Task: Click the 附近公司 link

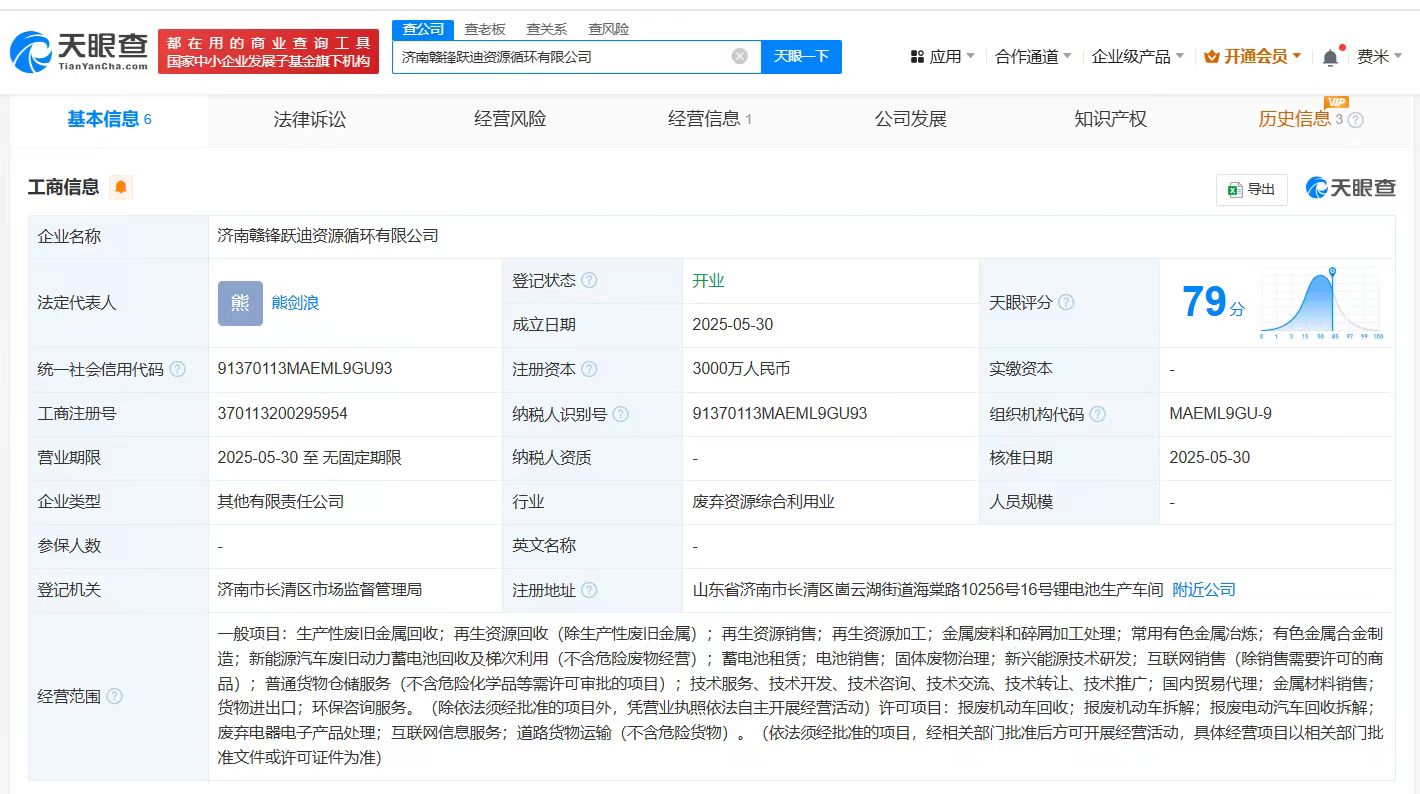Action: point(1204,590)
